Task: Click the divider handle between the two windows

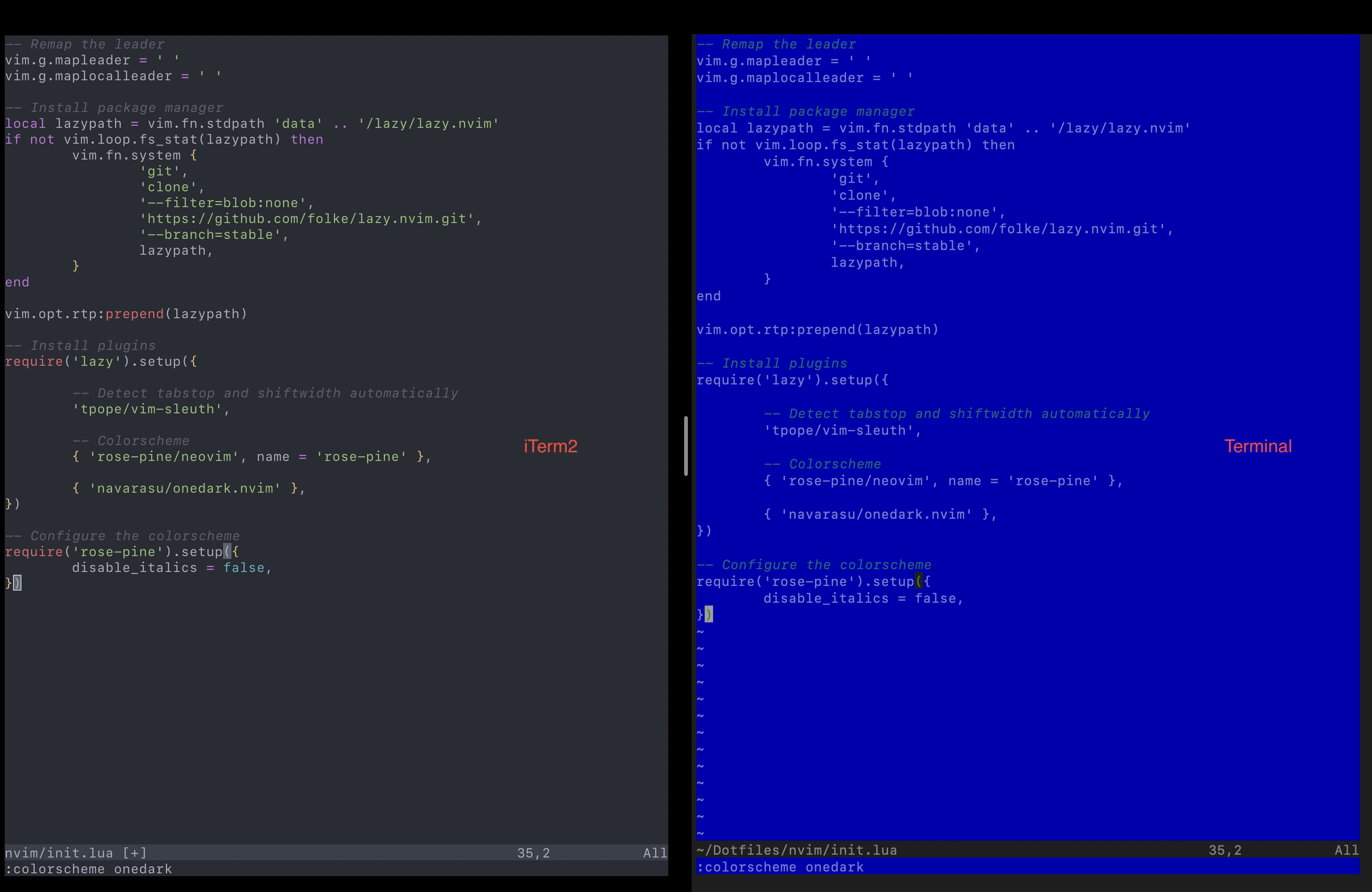Action: pyautogui.click(x=685, y=446)
